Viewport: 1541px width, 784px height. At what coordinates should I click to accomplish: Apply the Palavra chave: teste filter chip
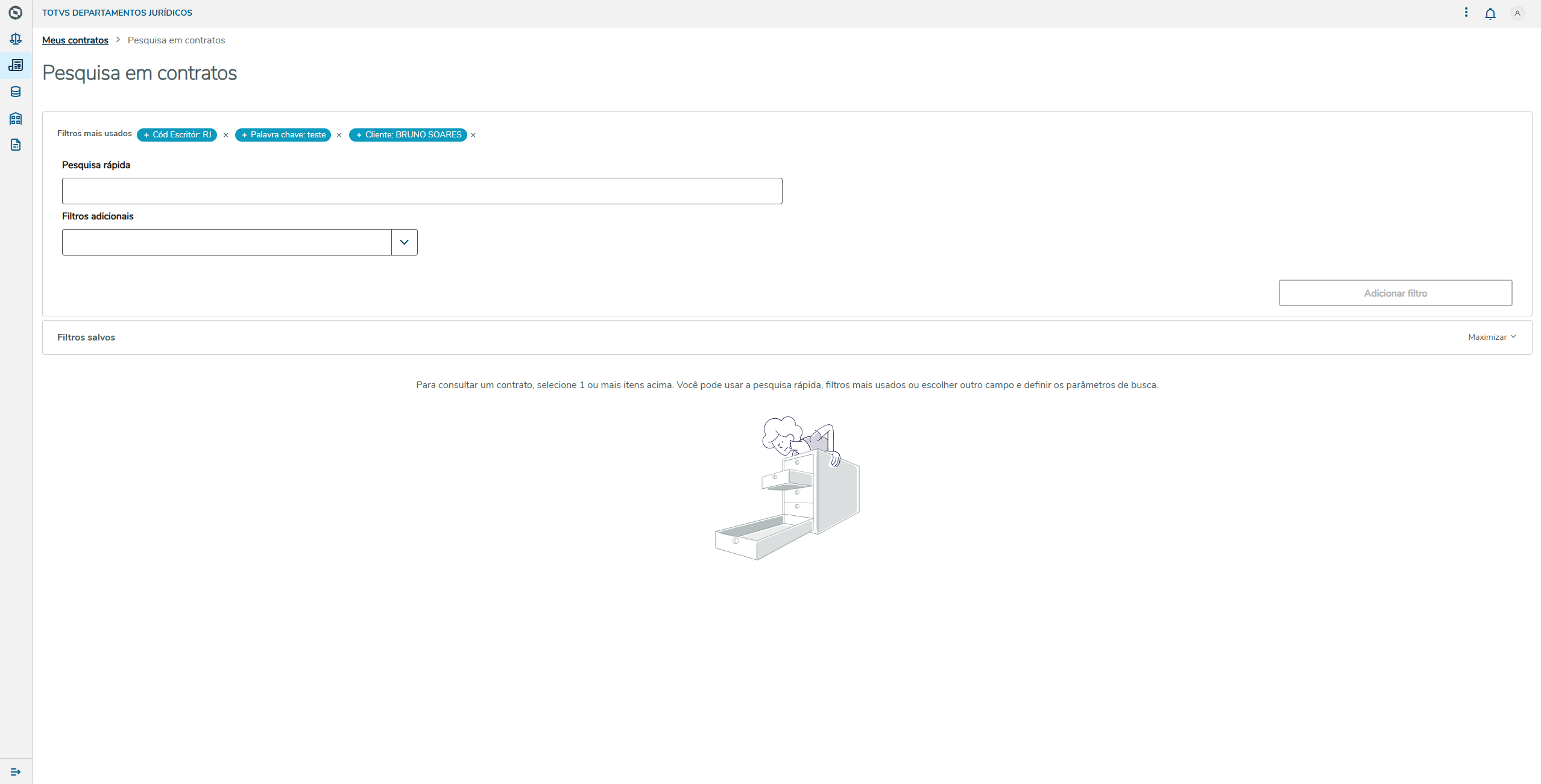click(283, 135)
